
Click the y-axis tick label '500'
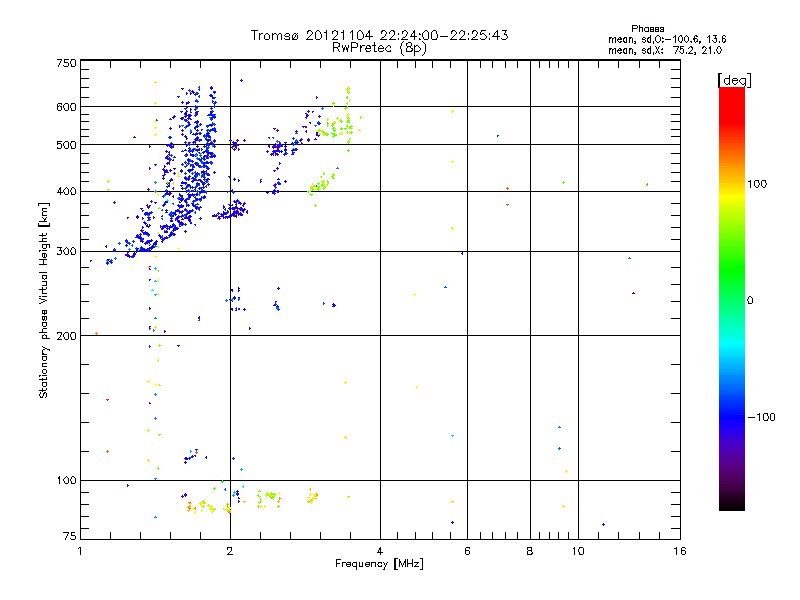pos(66,145)
